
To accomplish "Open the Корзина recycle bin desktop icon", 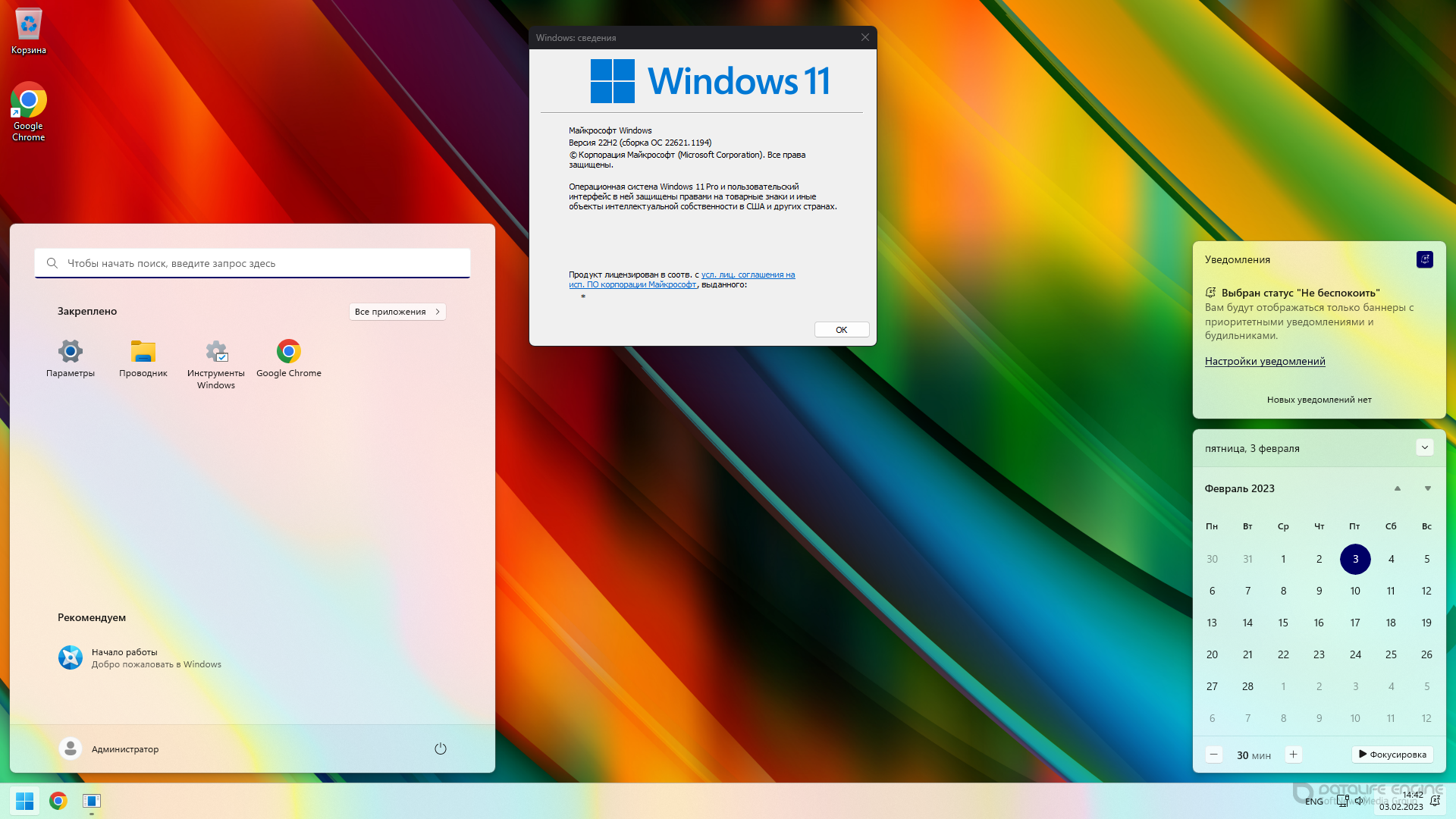I will coord(29,32).
